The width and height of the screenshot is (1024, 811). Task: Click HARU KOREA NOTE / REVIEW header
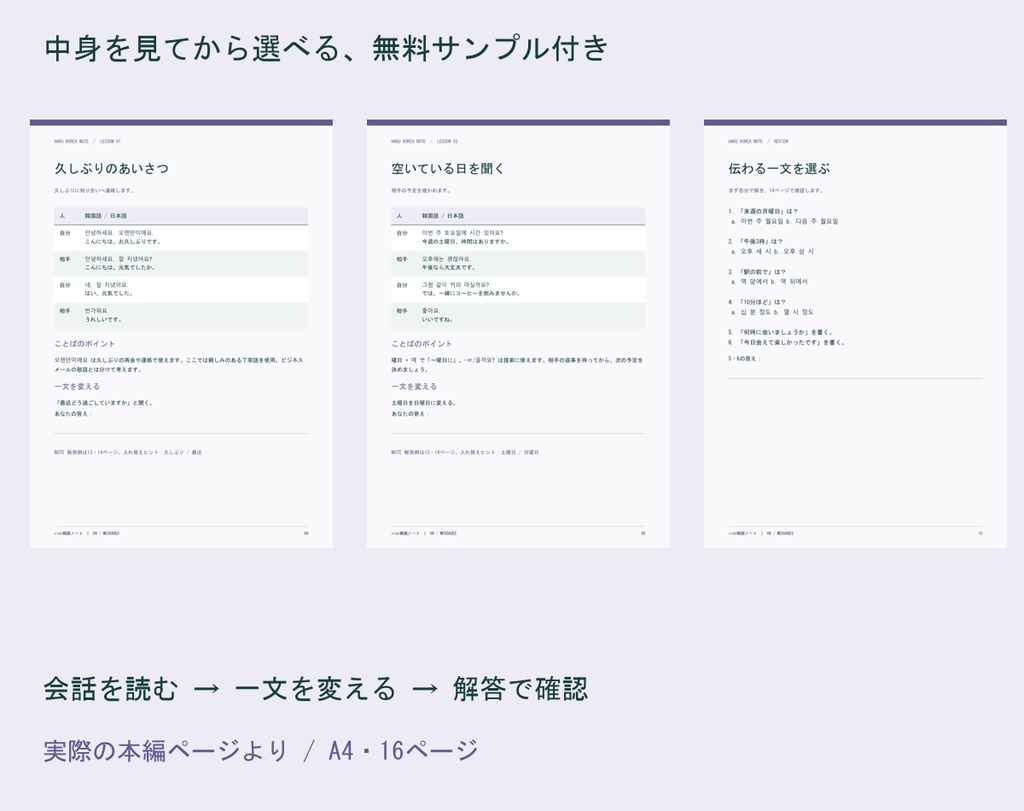pos(758,141)
